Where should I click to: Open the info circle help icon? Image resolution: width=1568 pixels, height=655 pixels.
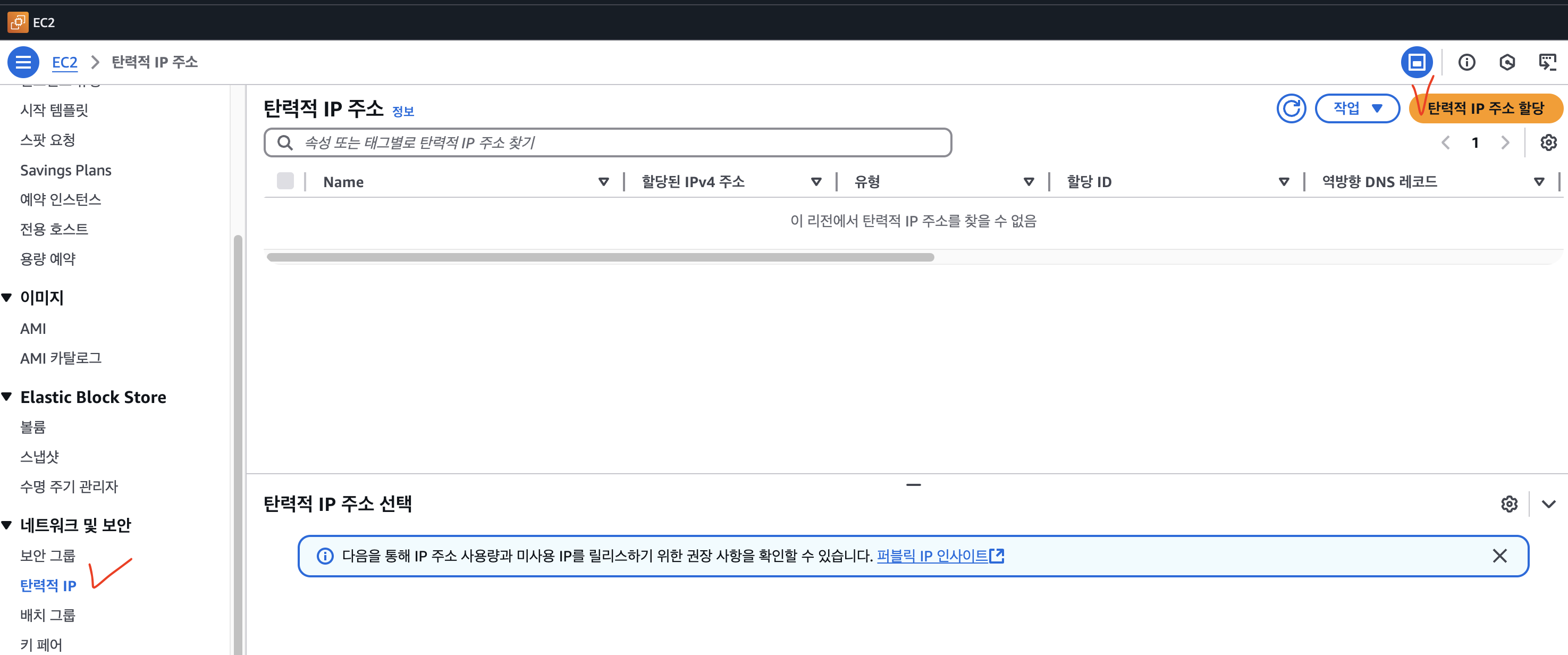(1466, 62)
